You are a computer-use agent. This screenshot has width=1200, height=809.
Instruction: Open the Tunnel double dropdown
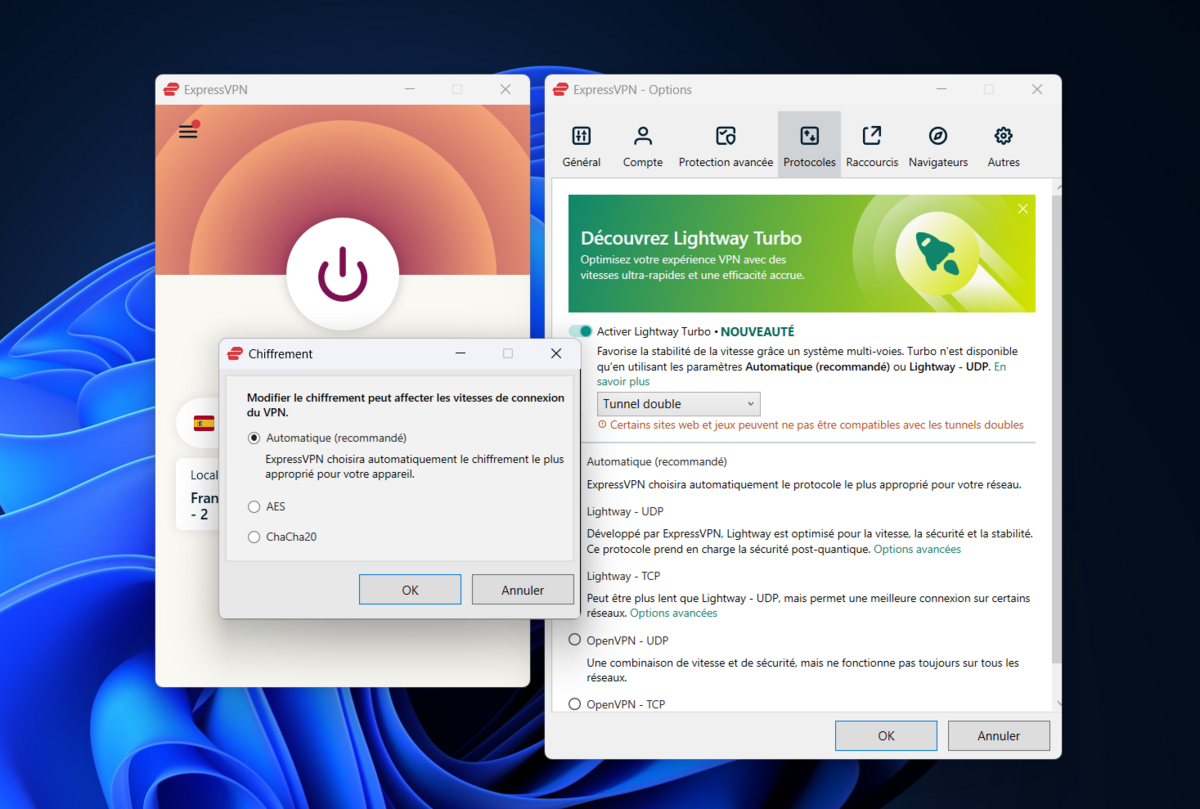coord(679,404)
